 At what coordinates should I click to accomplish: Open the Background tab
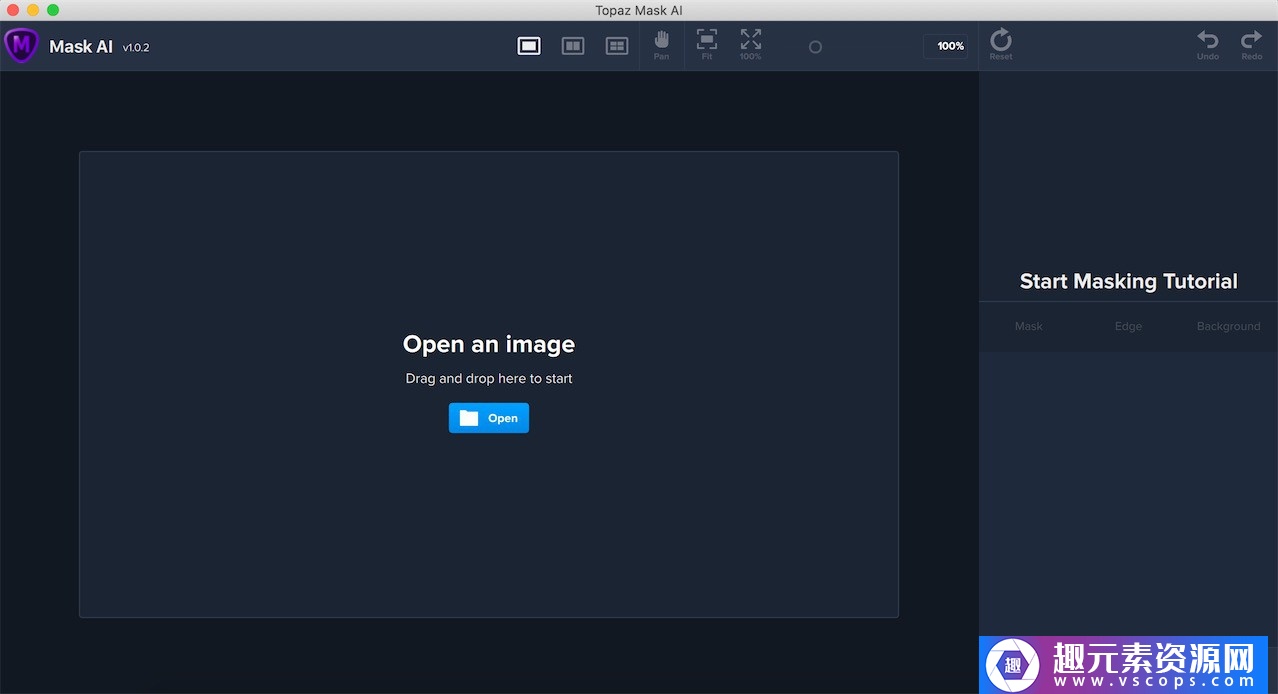tap(1228, 326)
